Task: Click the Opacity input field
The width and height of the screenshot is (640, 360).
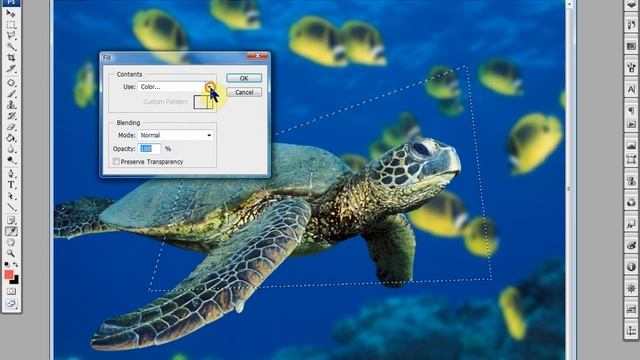Action: pos(149,149)
